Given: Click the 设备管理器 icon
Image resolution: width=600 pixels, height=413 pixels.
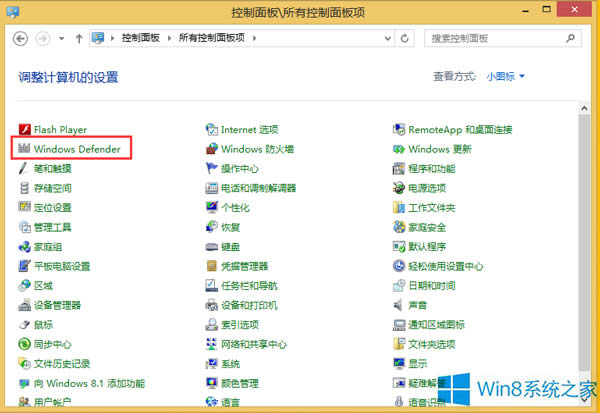Looking at the screenshot, I should tap(24, 305).
